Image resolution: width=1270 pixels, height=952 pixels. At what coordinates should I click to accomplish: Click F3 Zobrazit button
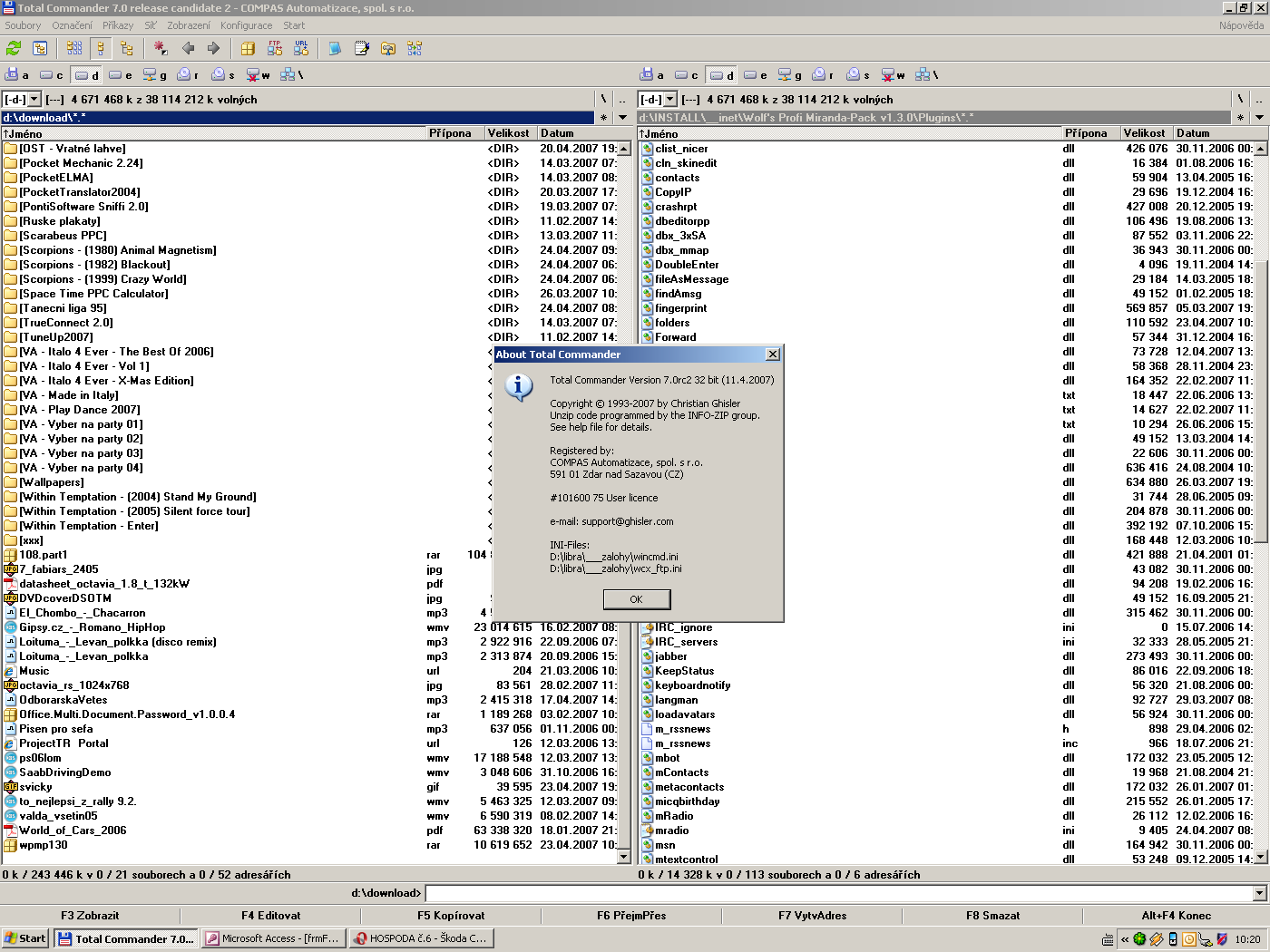coord(90,916)
